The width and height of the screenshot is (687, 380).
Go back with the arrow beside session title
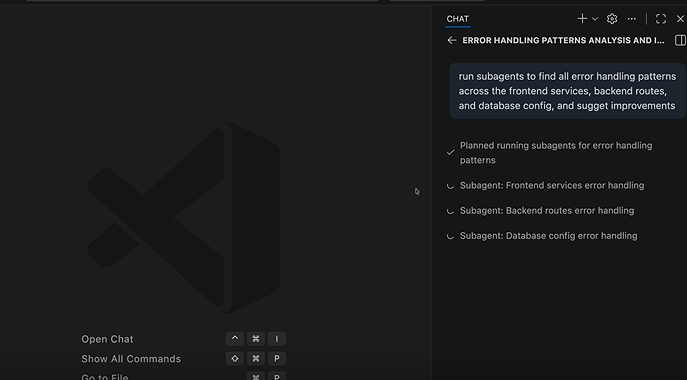(451, 40)
